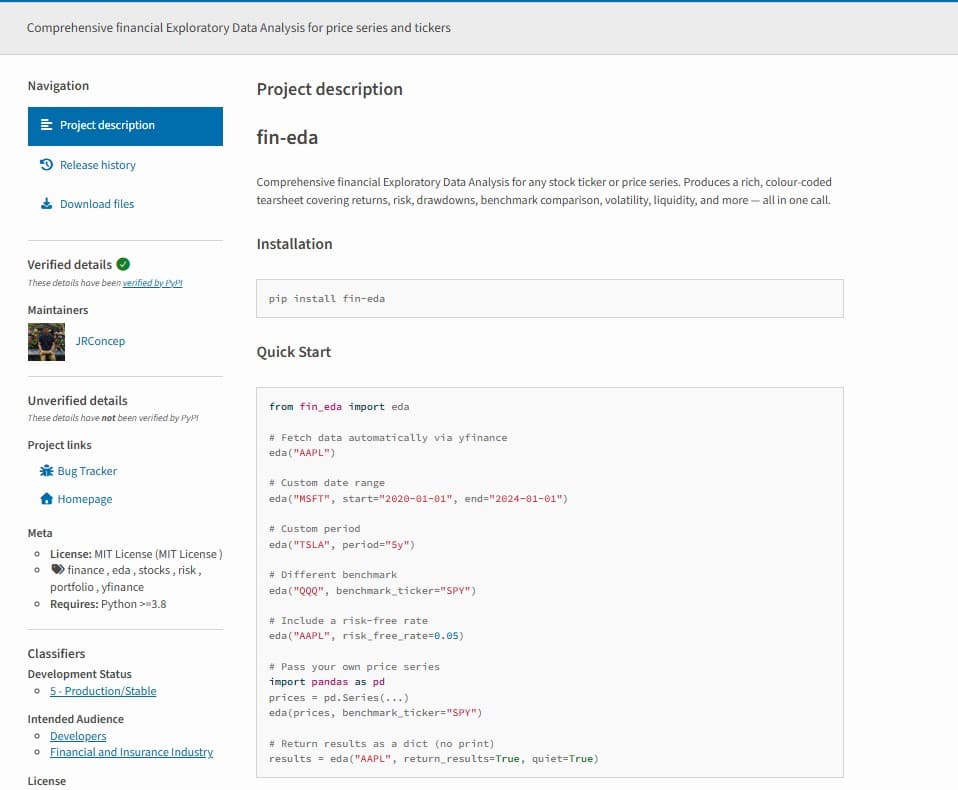Screen dimensions: 958x790
Task: Click inside the Quick Start code block
Action: (549, 582)
